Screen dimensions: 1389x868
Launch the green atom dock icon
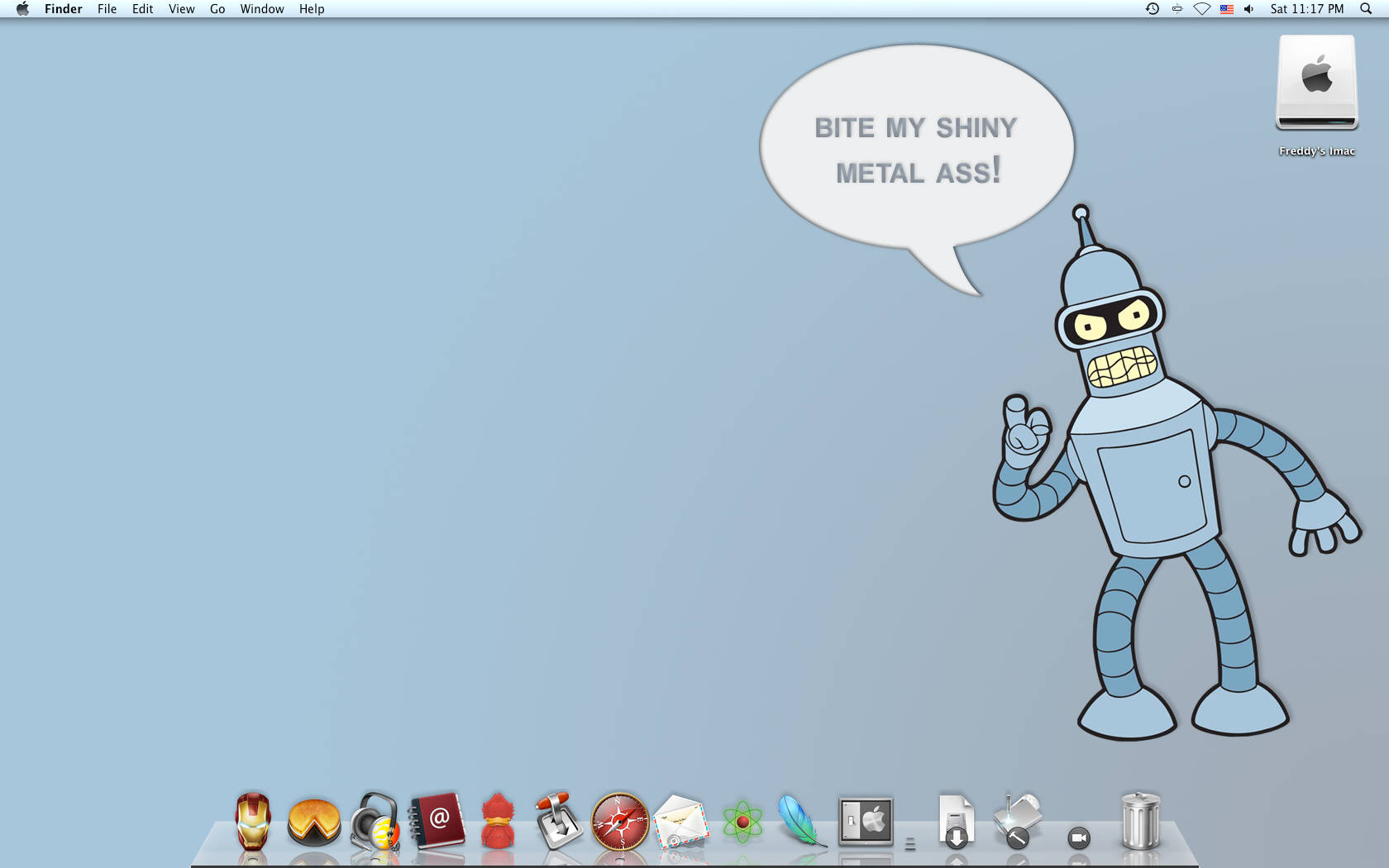(742, 822)
